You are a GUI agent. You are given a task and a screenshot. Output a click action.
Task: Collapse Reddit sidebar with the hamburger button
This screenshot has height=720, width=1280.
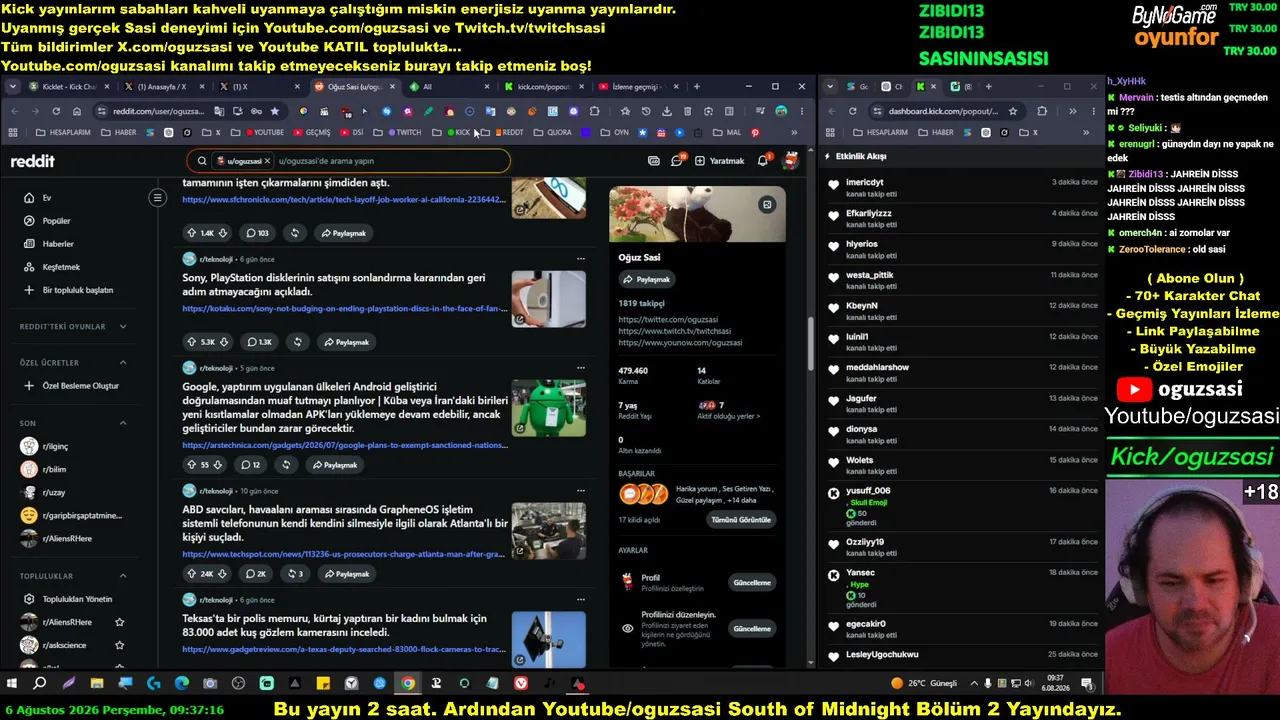pyautogui.click(x=157, y=198)
